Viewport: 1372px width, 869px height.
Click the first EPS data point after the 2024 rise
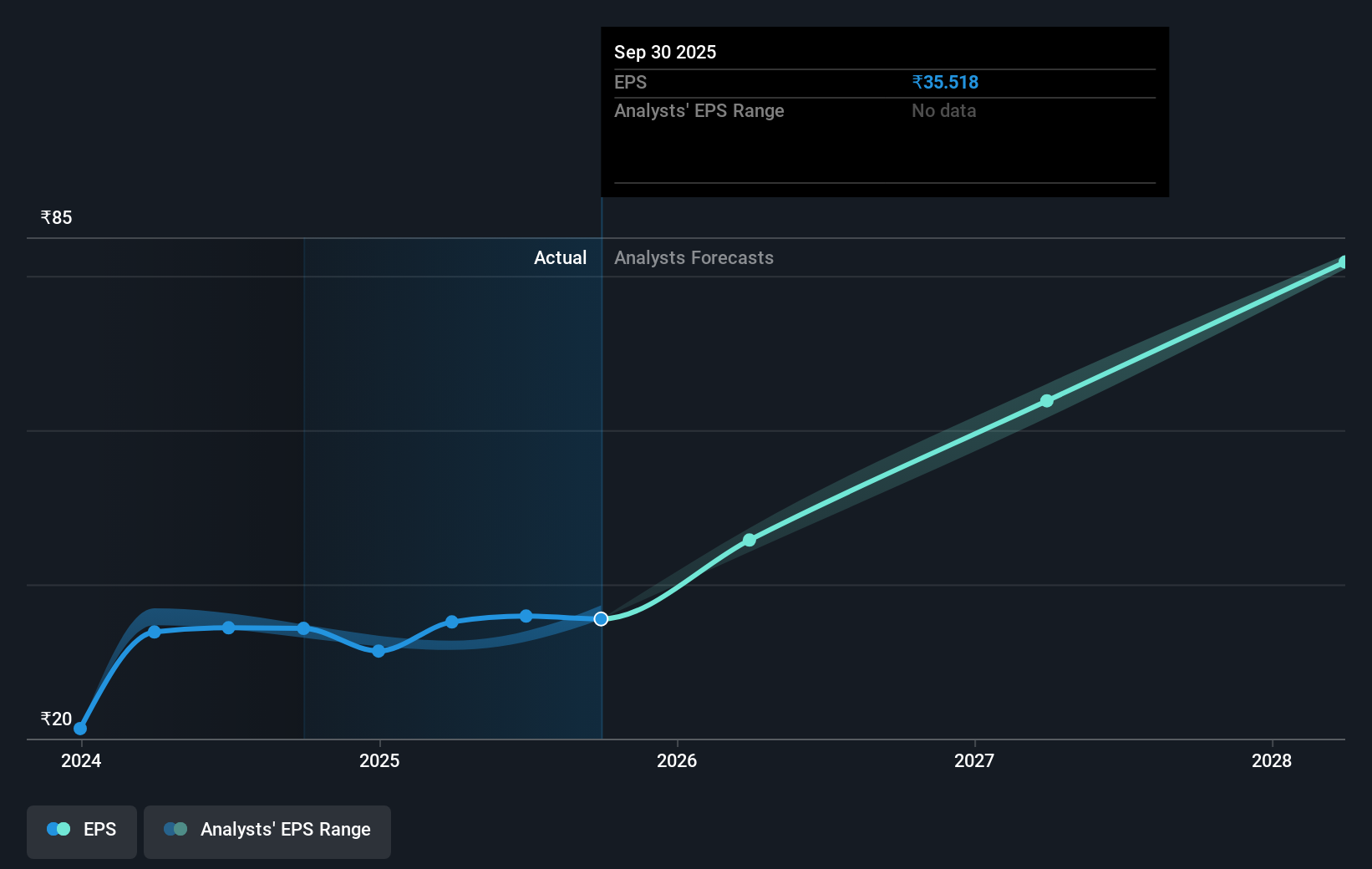[x=154, y=632]
